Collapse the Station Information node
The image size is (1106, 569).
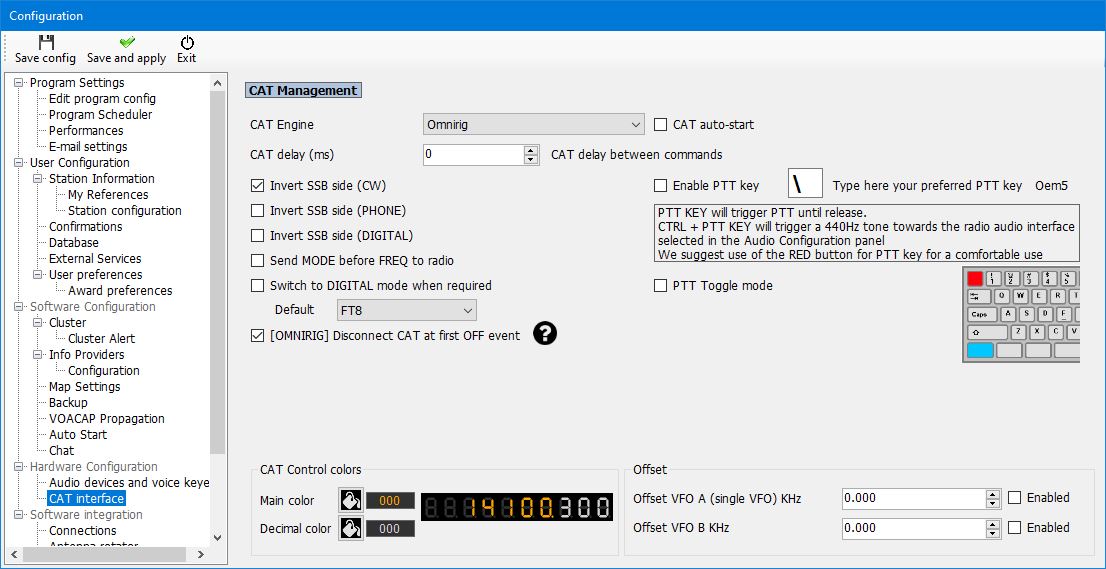[38, 179]
